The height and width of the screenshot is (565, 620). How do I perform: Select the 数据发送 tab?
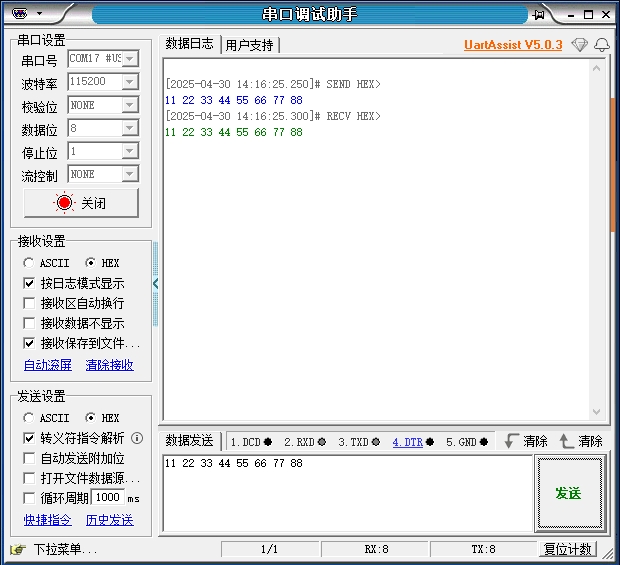coord(189,440)
